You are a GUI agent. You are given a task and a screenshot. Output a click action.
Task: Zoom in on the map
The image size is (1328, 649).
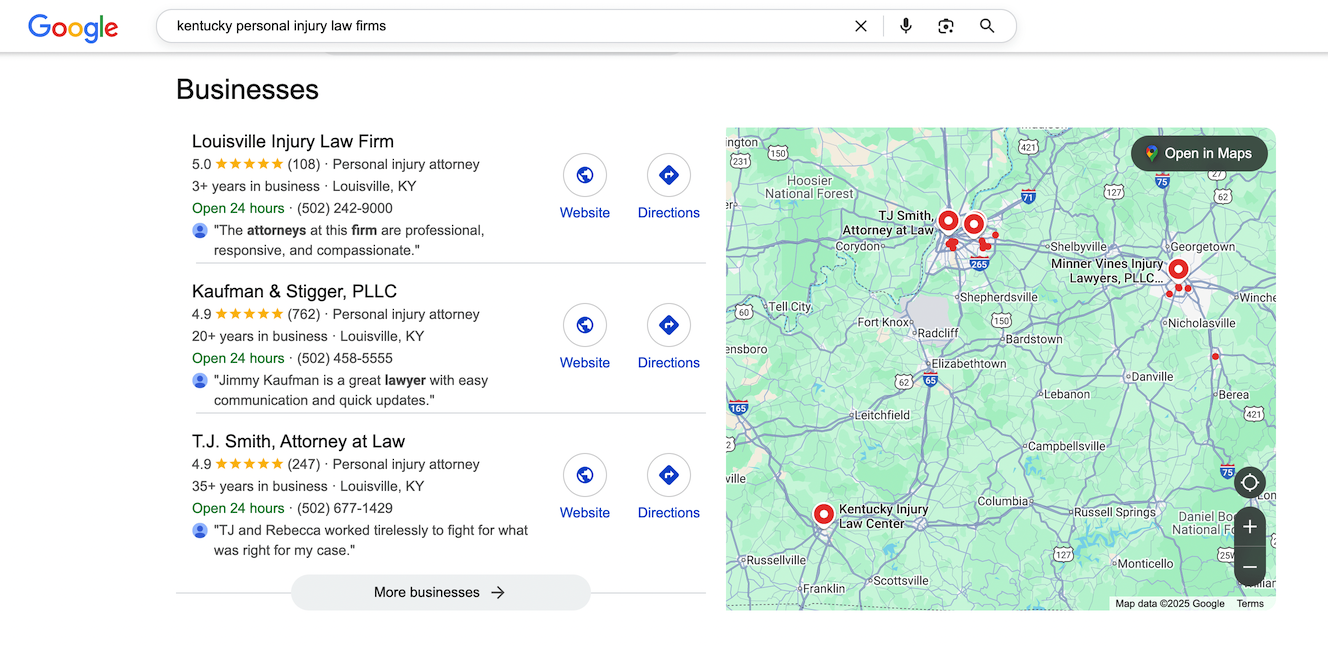coord(1250,527)
